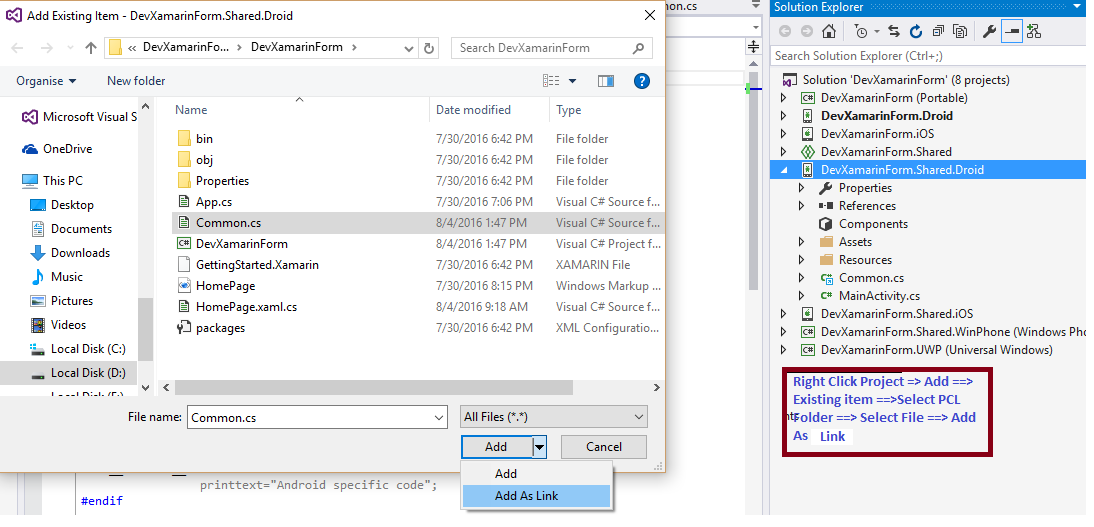
Task: Open the address bar previous locations dropdown
Action: (x=410, y=48)
